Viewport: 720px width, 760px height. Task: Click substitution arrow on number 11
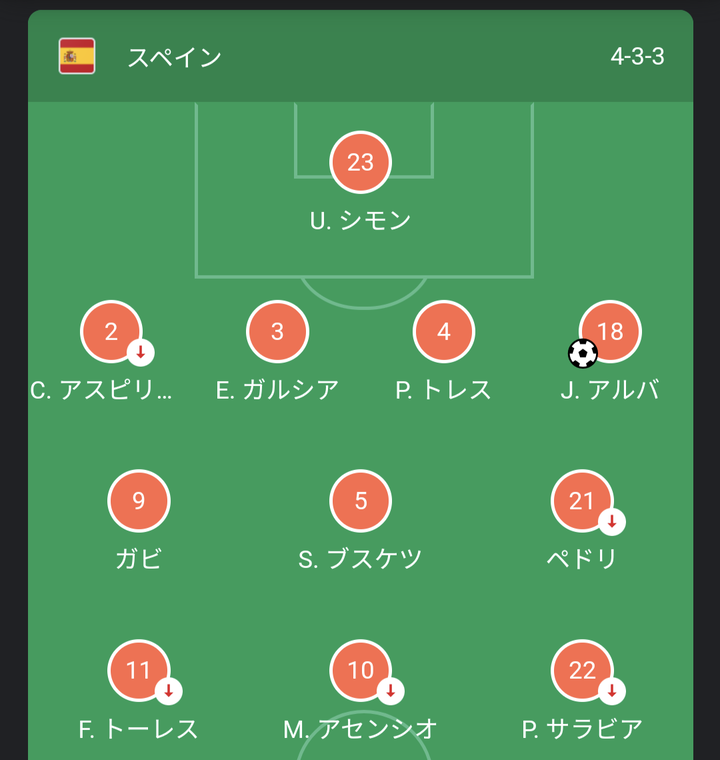click(168, 691)
